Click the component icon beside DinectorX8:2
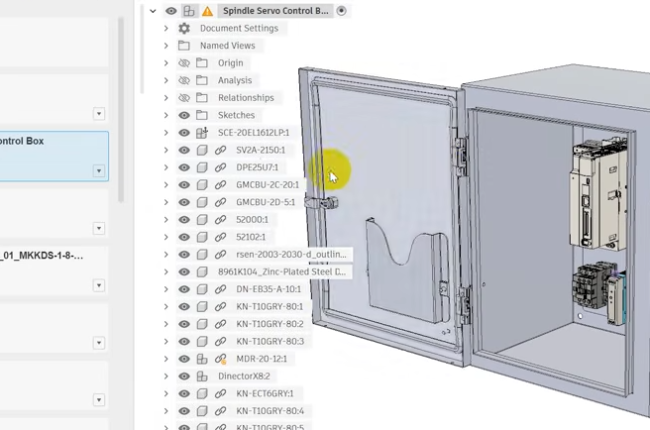This screenshot has height=430, width=650. (x=202, y=377)
